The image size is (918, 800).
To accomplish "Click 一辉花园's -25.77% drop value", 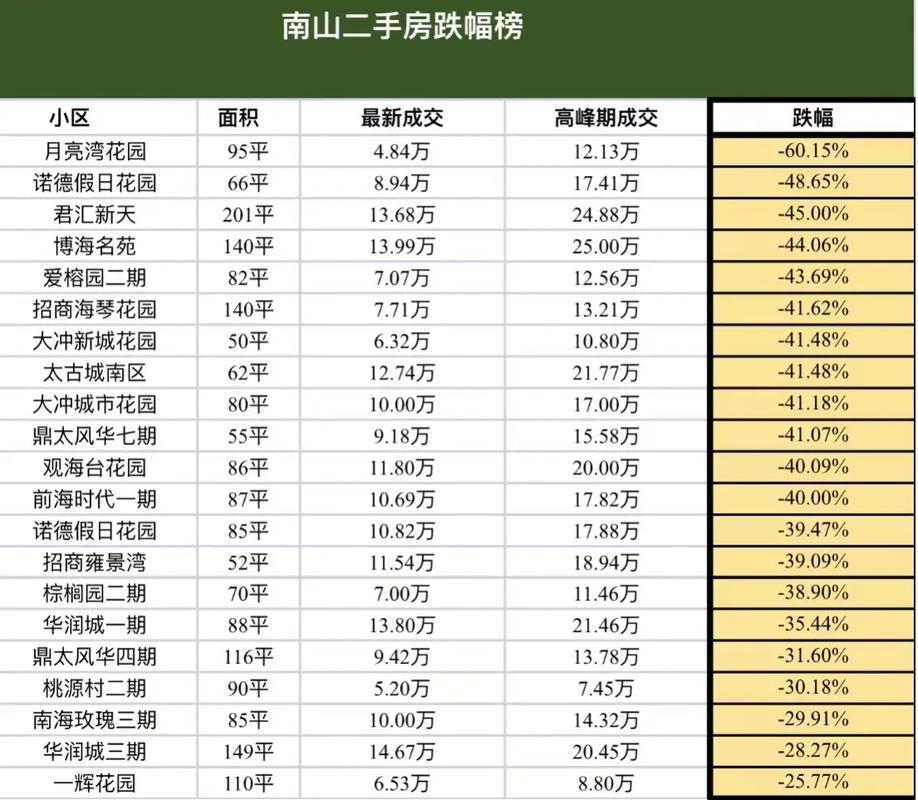I will (811, 783).
